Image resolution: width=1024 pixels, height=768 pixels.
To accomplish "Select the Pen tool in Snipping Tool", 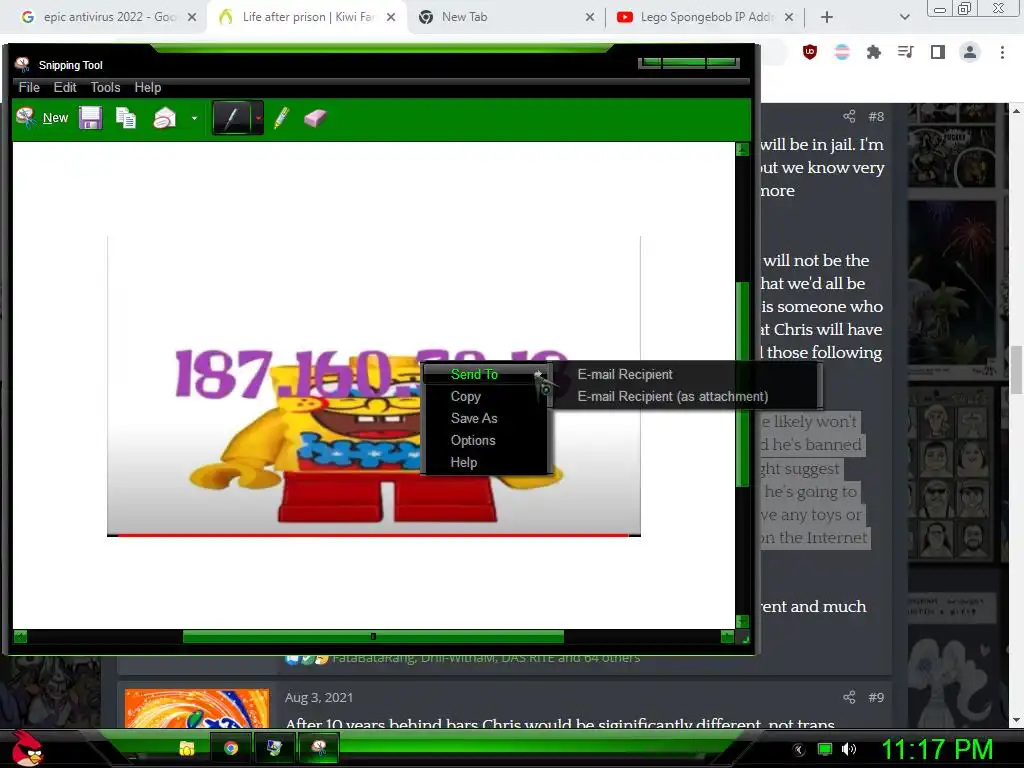I will click(x=232, y=118).
